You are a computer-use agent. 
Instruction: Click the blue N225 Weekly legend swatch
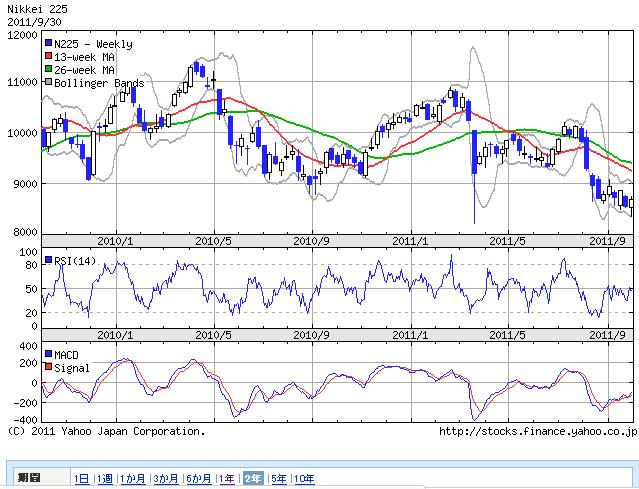(x=48, y=44)
